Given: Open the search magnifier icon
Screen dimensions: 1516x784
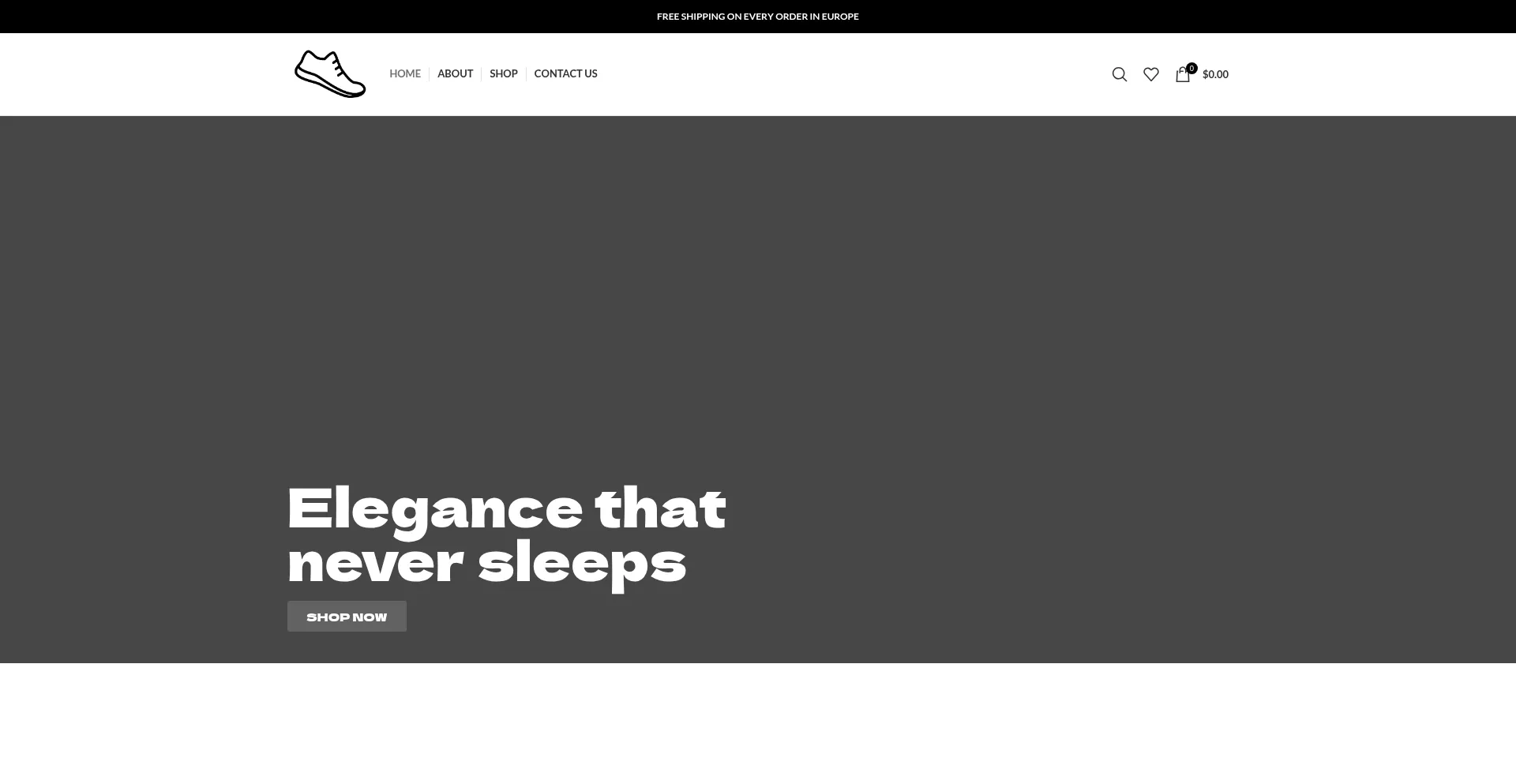Looking at the screenshot, I should tap(1119, 74).
